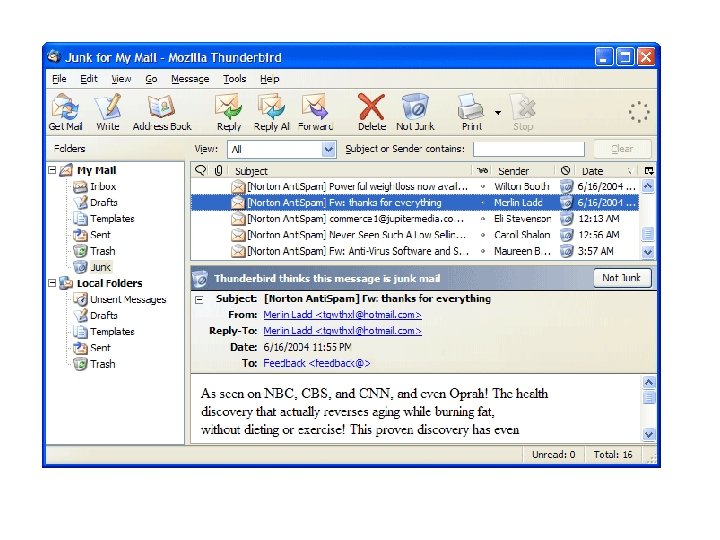Collapse the Local Folders tree

click(52, 283)
